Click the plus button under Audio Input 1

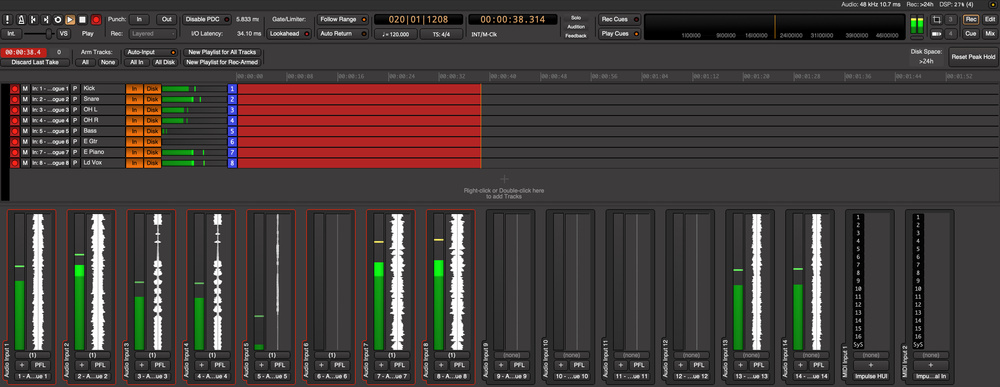click(x=21, y=365)
